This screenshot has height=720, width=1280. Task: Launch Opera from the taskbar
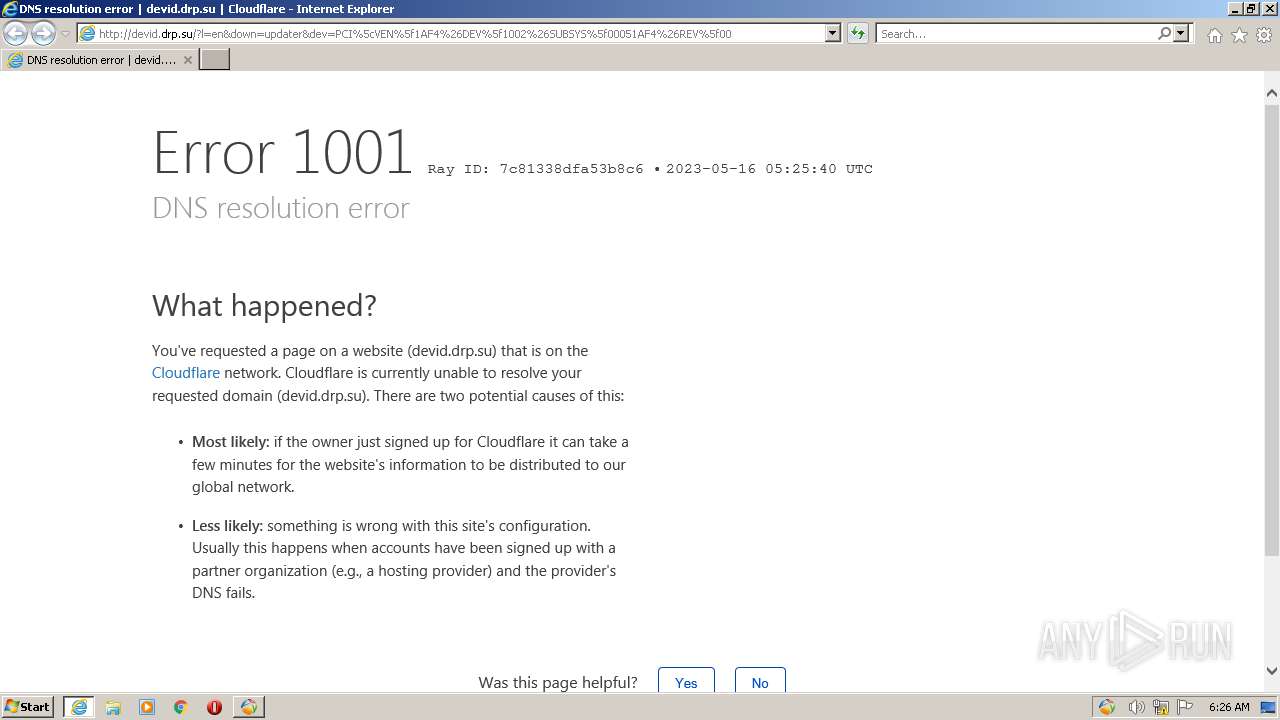(214, 707)
